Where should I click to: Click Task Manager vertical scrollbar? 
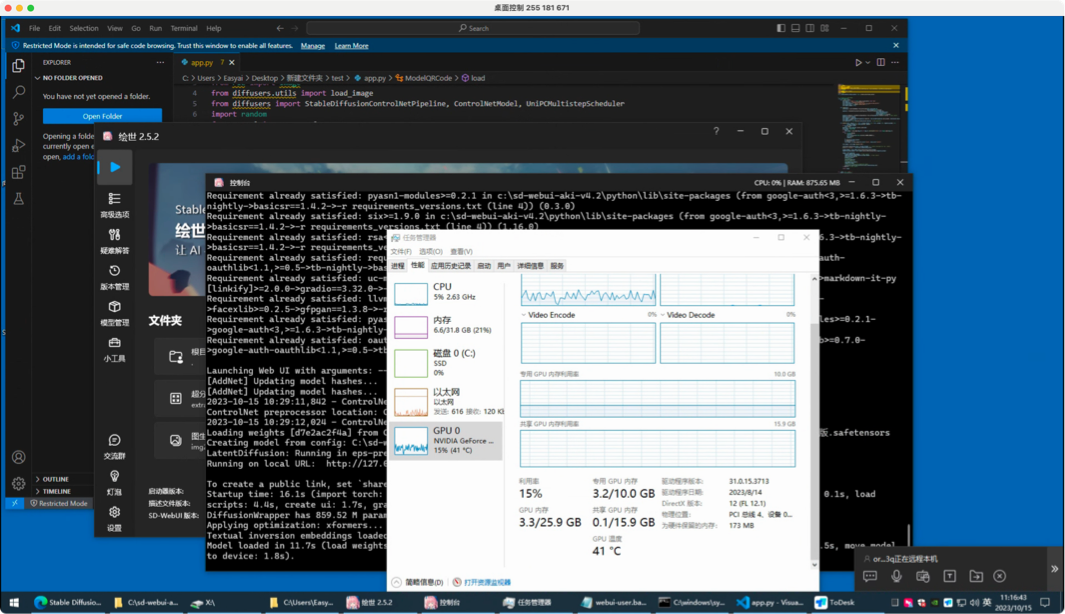point(814,421)
